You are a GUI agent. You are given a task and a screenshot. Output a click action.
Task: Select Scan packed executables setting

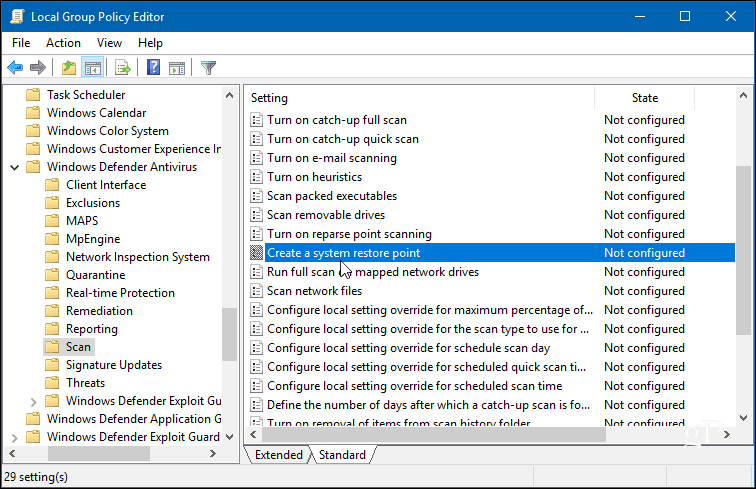pos(332,196)
